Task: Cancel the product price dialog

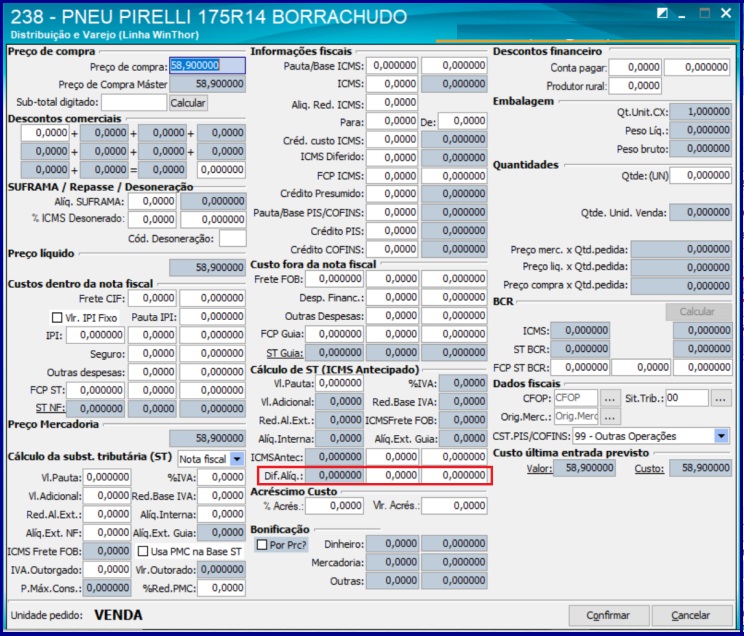Action: pos(690,615)
